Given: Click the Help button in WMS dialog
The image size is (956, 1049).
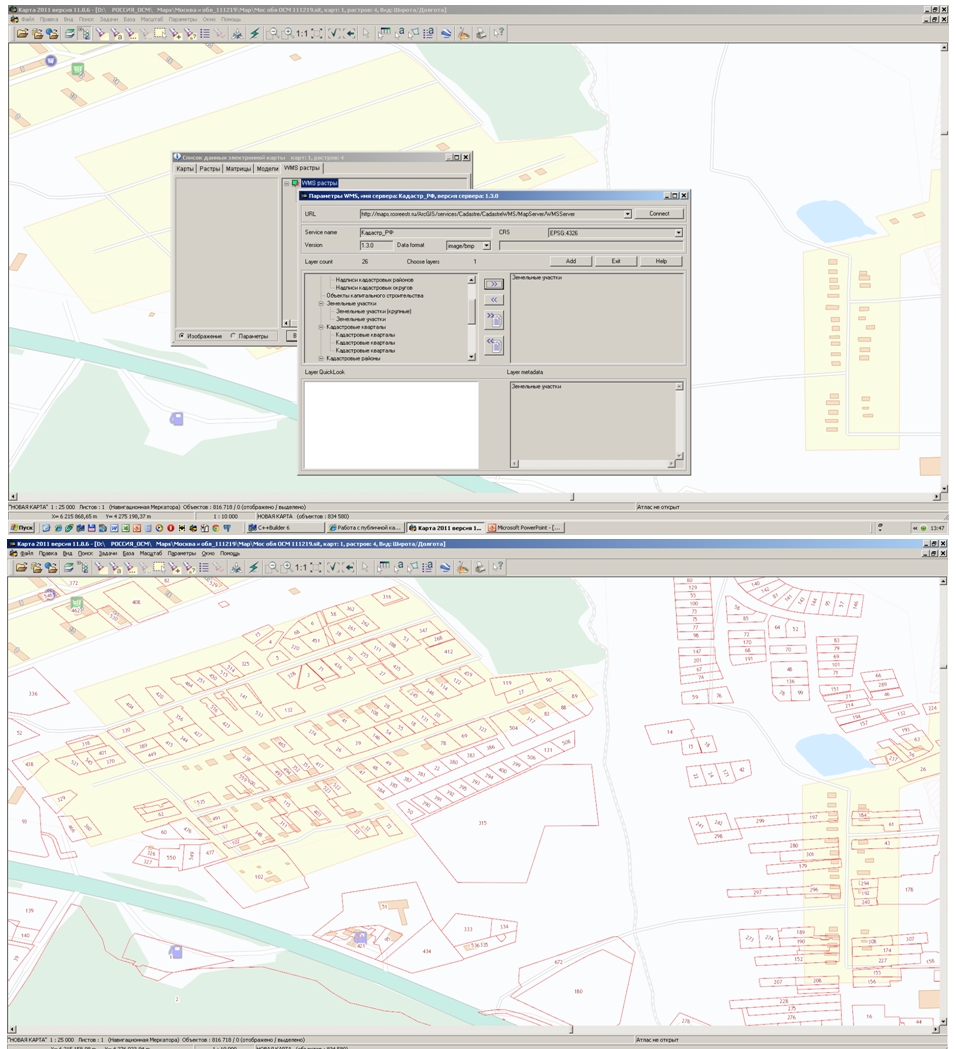Looking at the screenshot, I should (x=661, y=261).
